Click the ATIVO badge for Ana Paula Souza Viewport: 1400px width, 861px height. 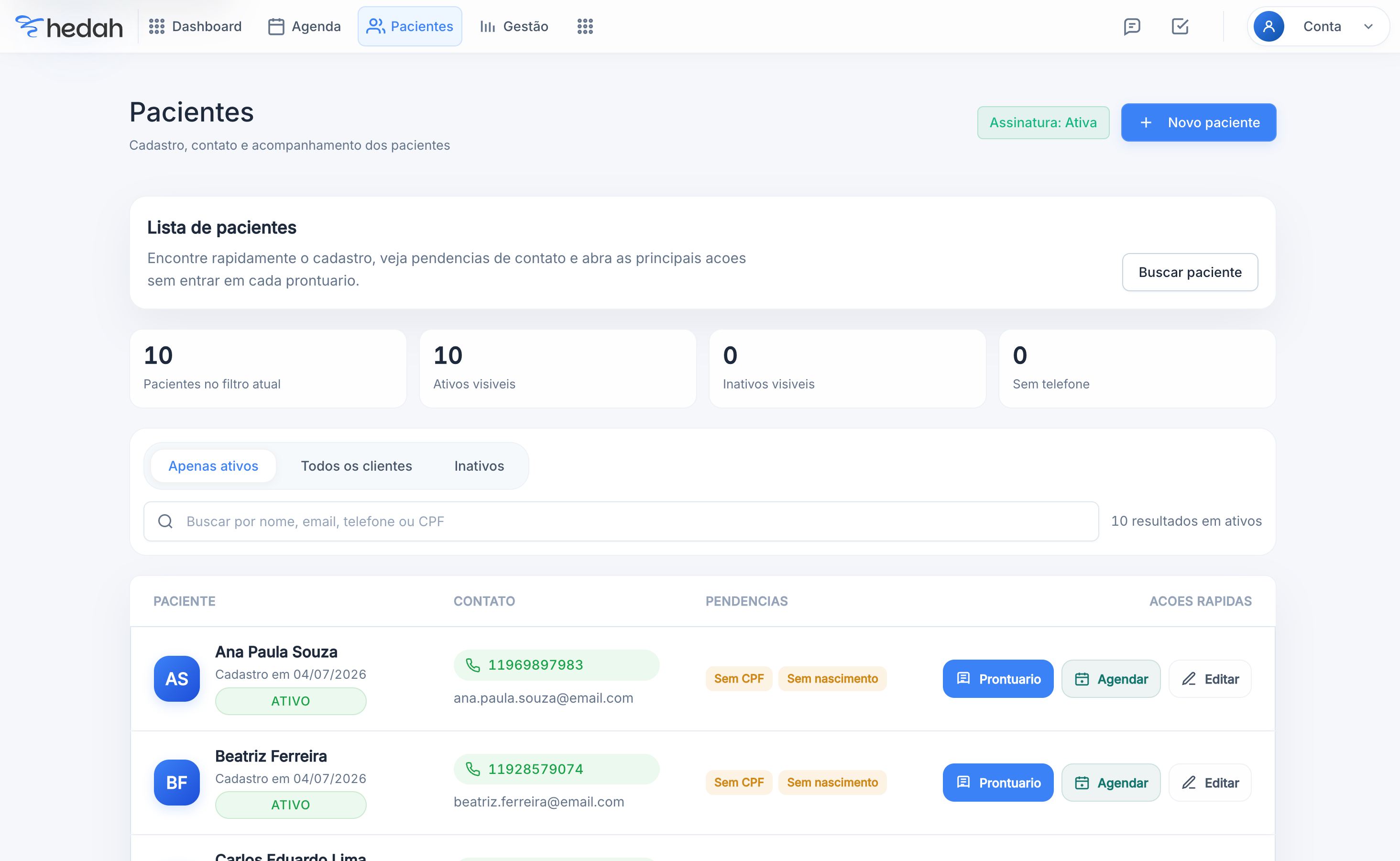point(290,701)
